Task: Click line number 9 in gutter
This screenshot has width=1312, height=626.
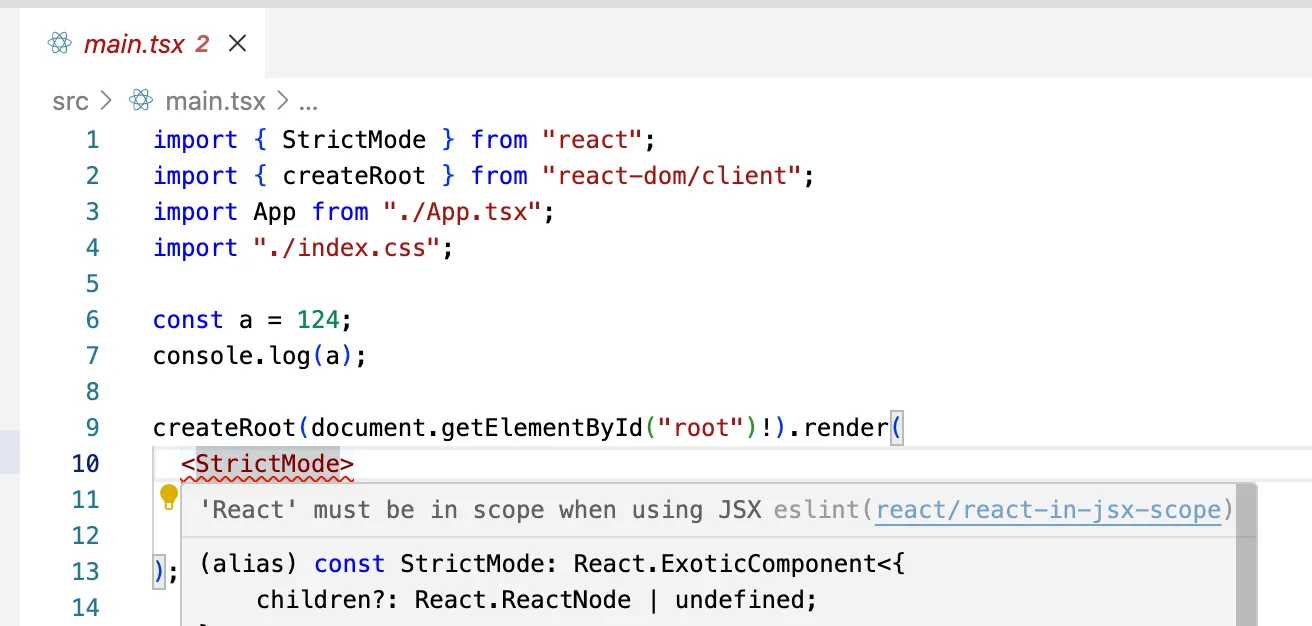Action: 93,428
